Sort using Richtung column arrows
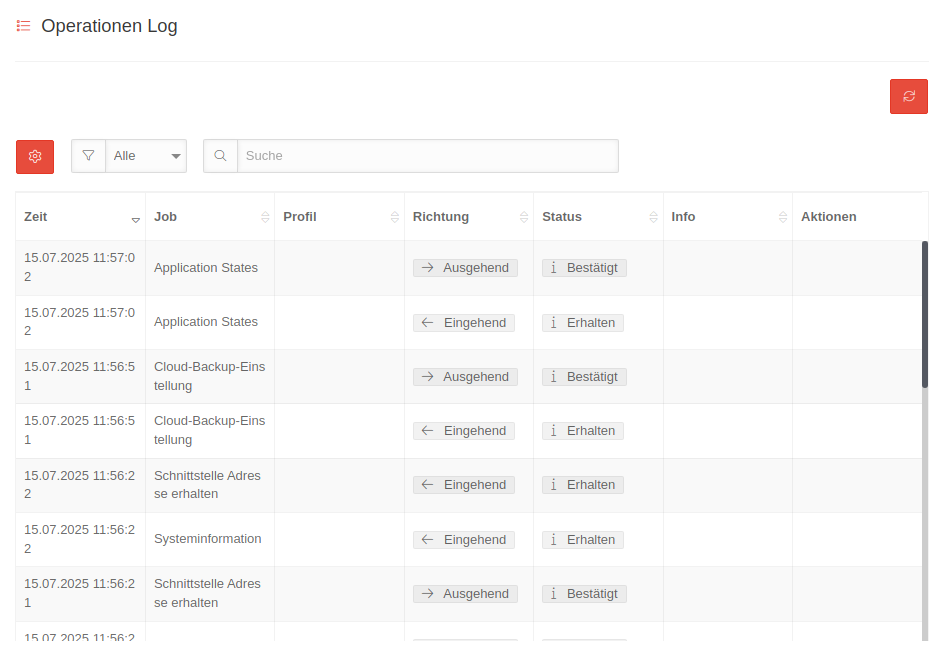944x656 pixels. click(524, 217)
